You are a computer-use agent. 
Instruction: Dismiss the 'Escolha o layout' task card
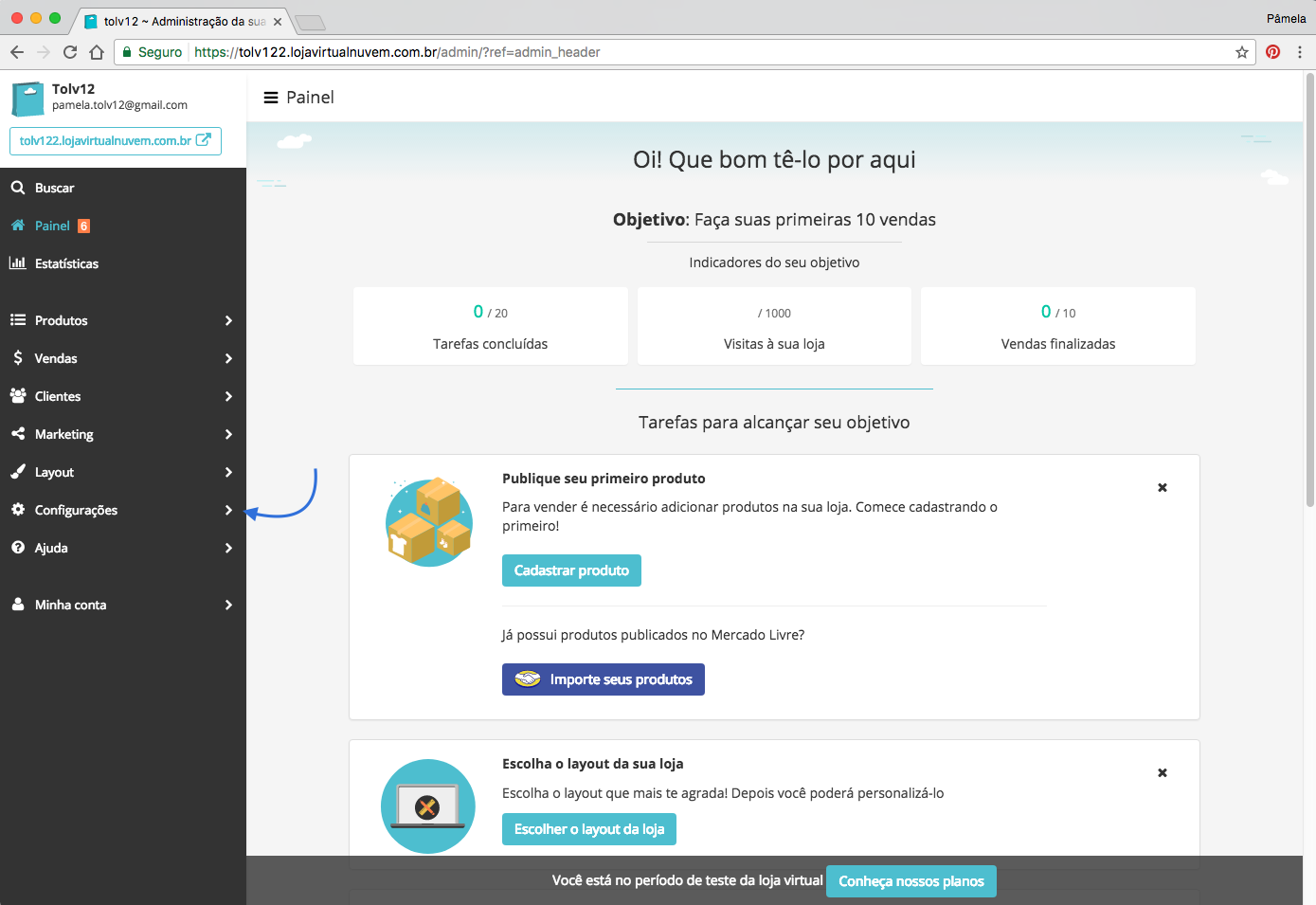pyautogui.click(x=1162, y=773)
